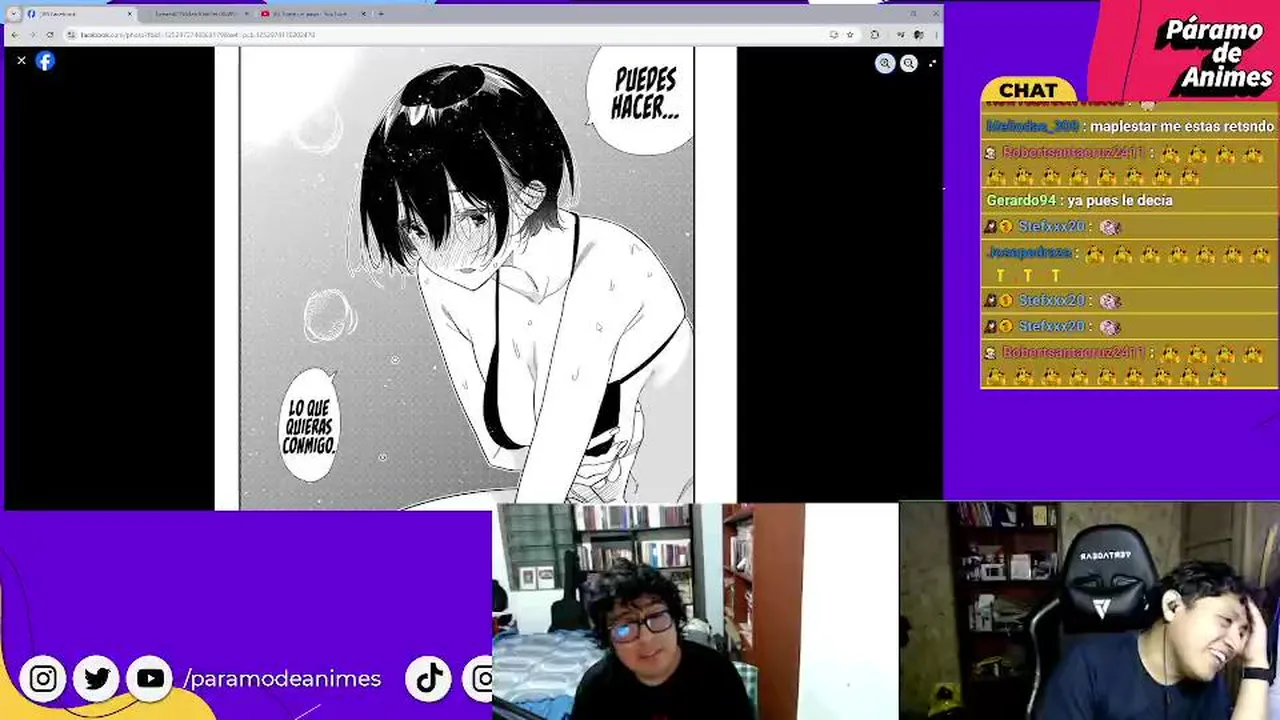The height and width of the screenshot is (720, 1280).
Task: View site information icon in address bar
Action: tap(71, 34)
